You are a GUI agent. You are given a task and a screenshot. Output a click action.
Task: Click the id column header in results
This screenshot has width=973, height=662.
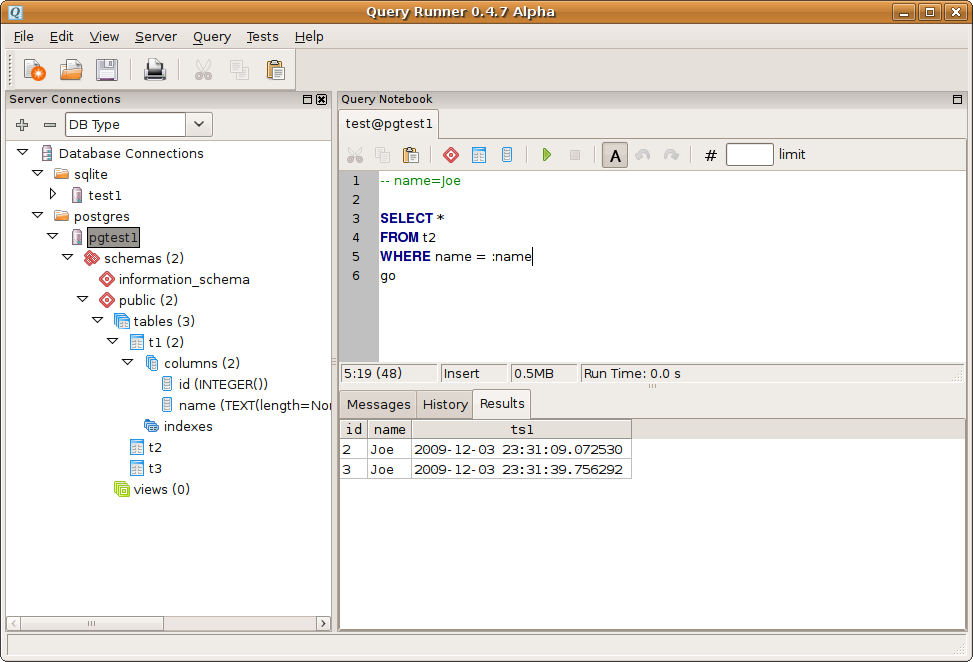tap(354, 429)
